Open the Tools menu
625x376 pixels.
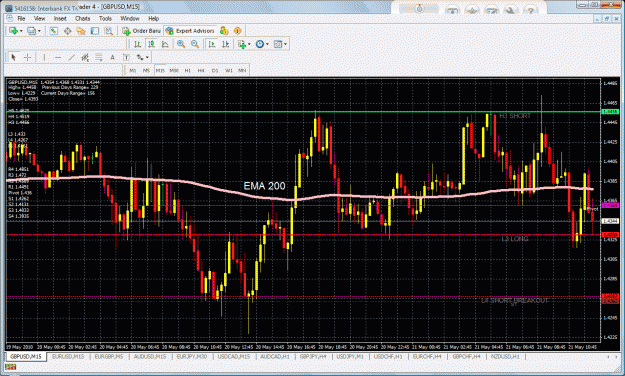pos(105,18)
